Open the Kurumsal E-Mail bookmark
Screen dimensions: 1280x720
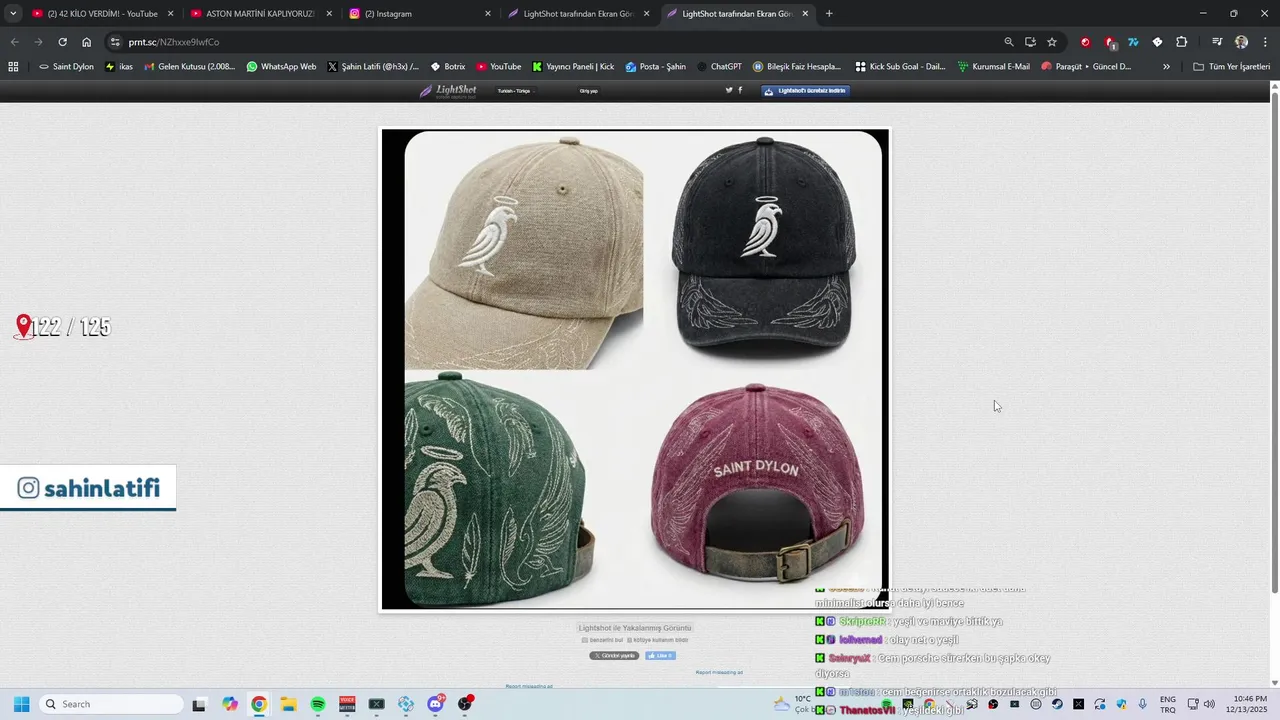coord(993,67)
